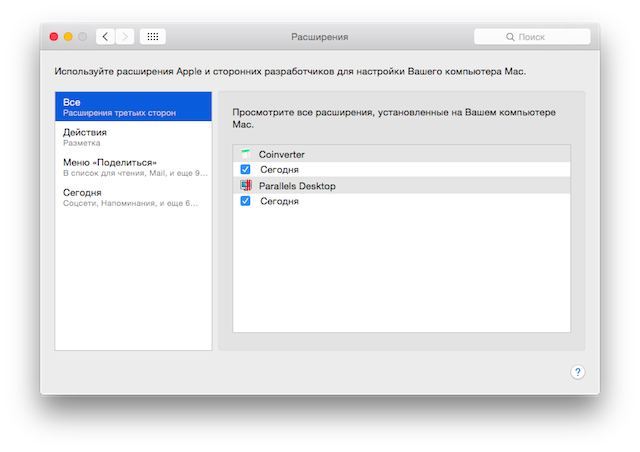The image size is (640, 452).
Task: Click the Расширения window title
Action: click(320, 37)
